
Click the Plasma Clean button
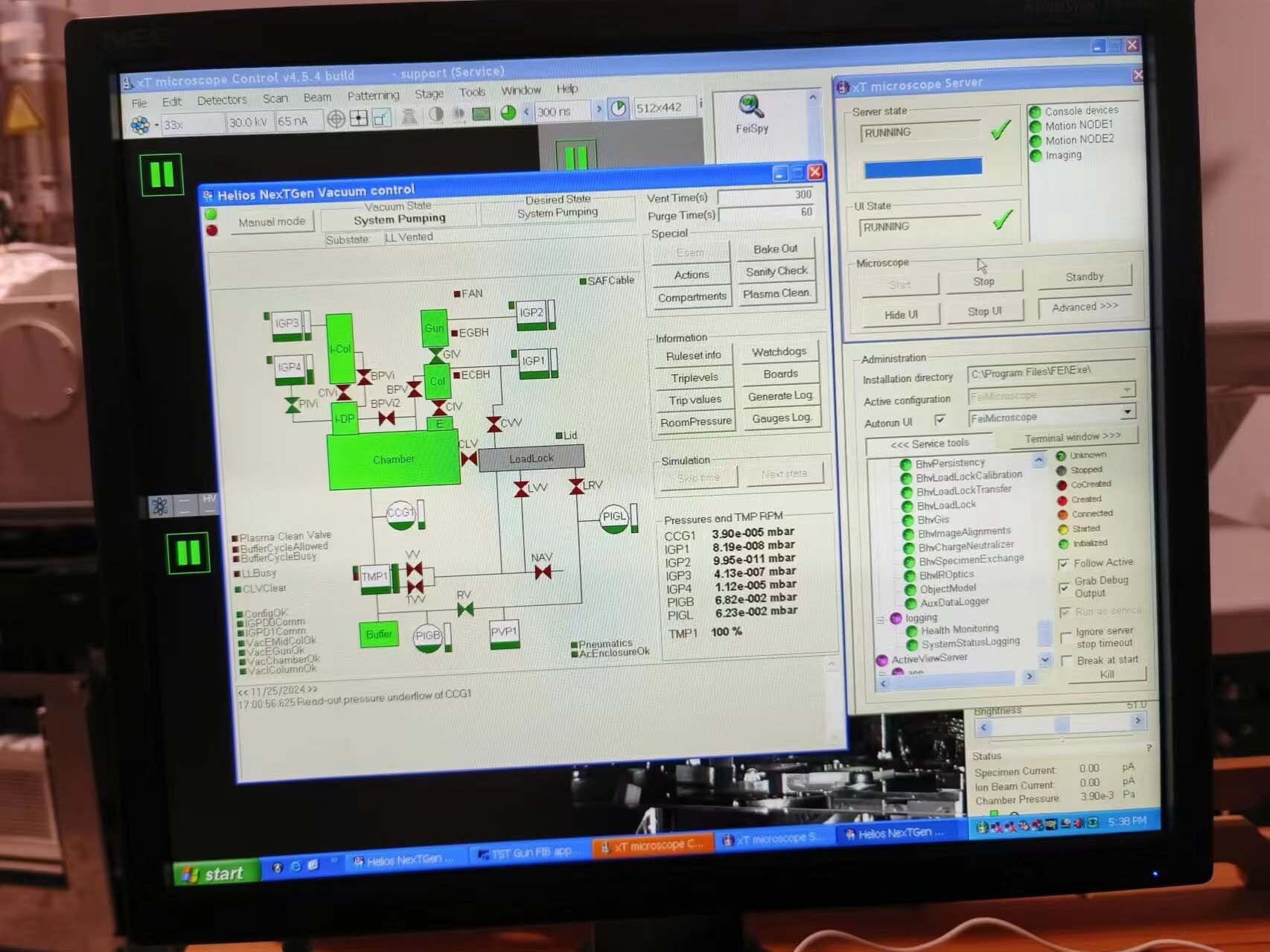[x=776, y=293]
